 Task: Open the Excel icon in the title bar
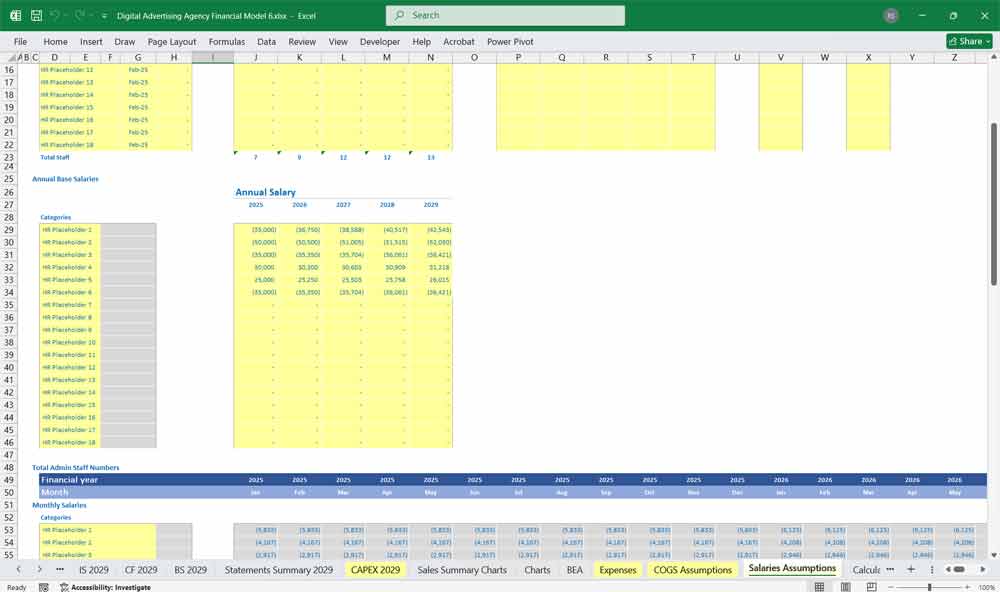[14, 15]
